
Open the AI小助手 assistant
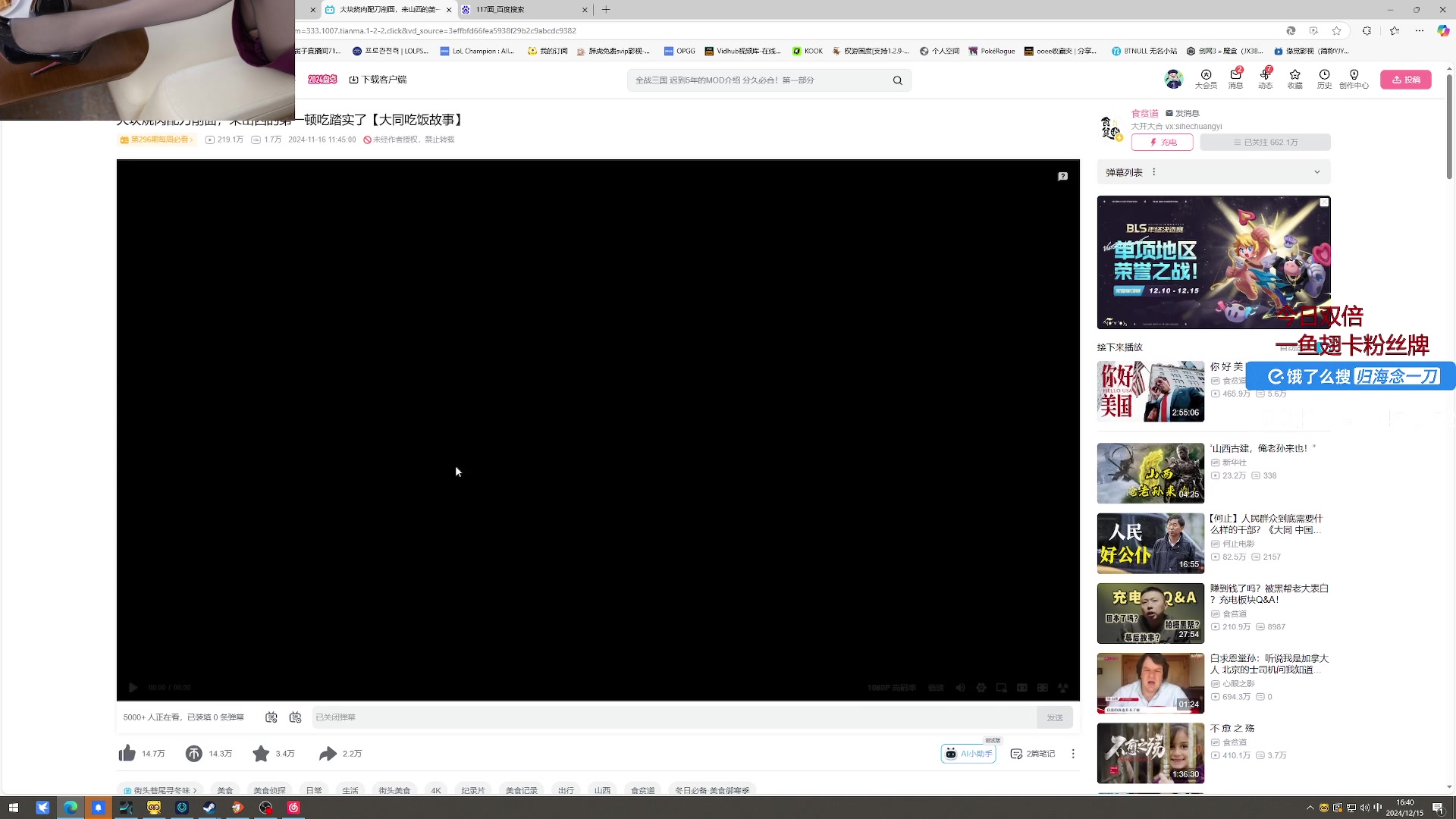tap(968, 753)
